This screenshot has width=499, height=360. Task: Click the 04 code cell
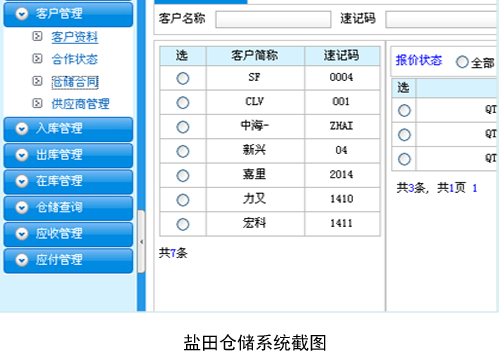coord(342,151)
